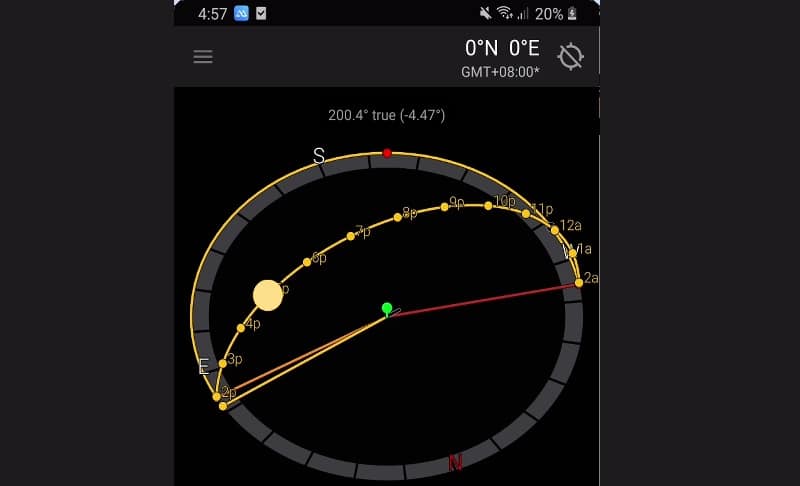800x486 pixels.
Task: Select the 1a hour marker
Action: pos(572,253)
